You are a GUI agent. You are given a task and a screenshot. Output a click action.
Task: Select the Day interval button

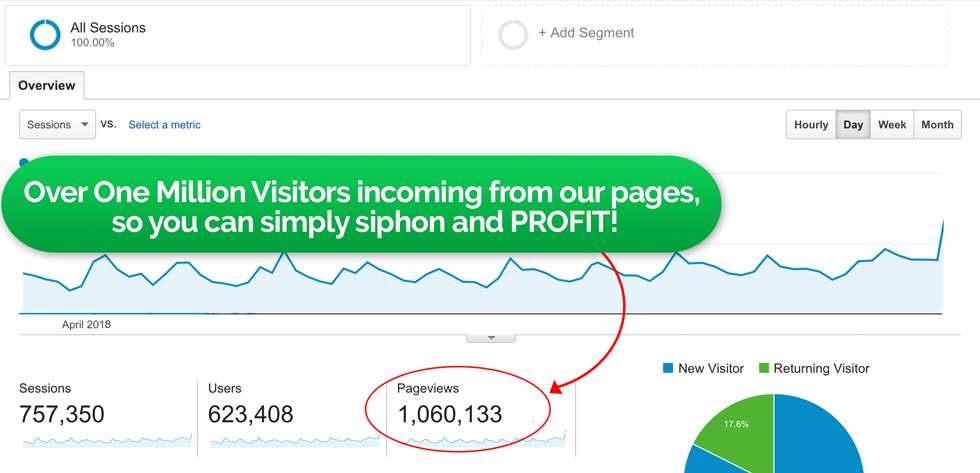(853, 125)
